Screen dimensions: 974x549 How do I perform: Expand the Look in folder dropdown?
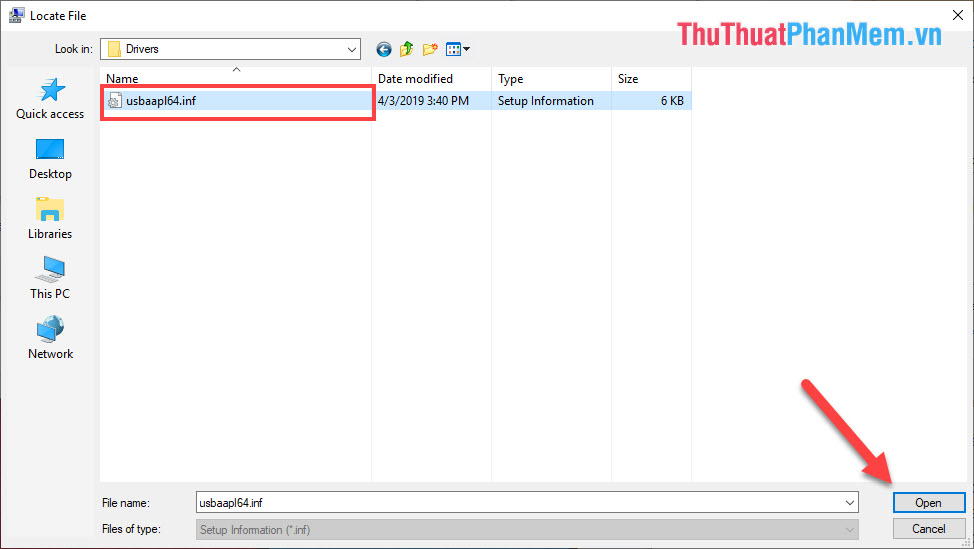[352, 49]
